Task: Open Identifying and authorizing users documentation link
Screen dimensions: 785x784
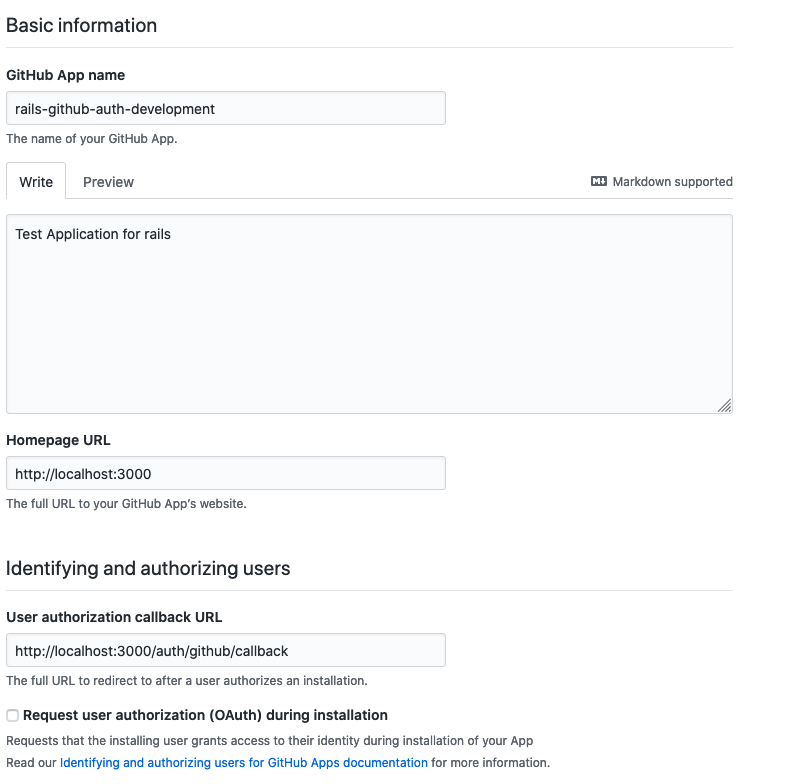Action: 244,762
